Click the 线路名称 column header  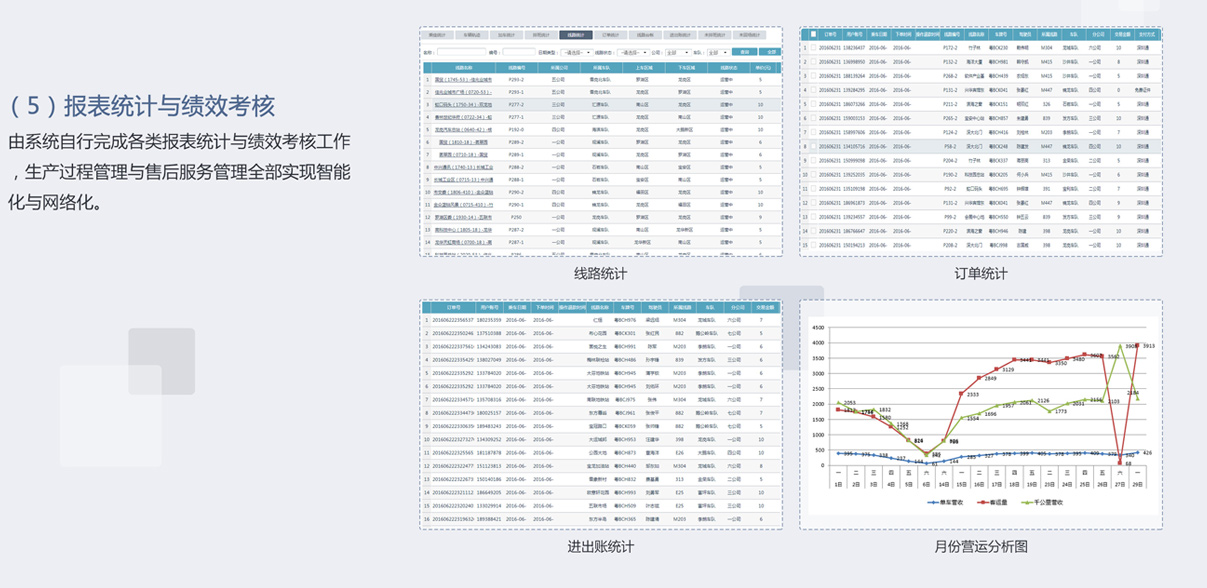tap(462, 67)
